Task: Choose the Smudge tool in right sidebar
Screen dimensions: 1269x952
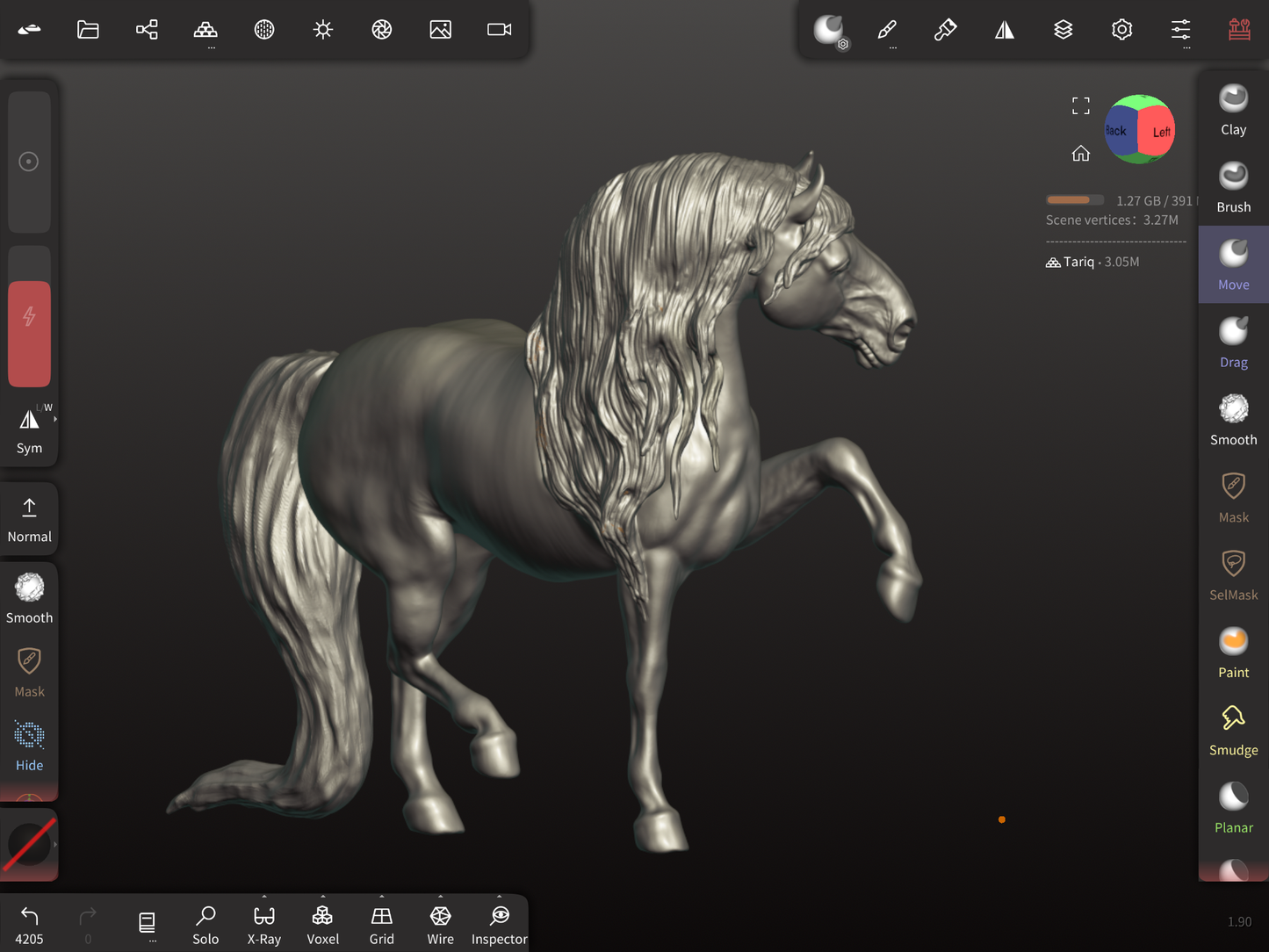Action: tap(1233, 731)
